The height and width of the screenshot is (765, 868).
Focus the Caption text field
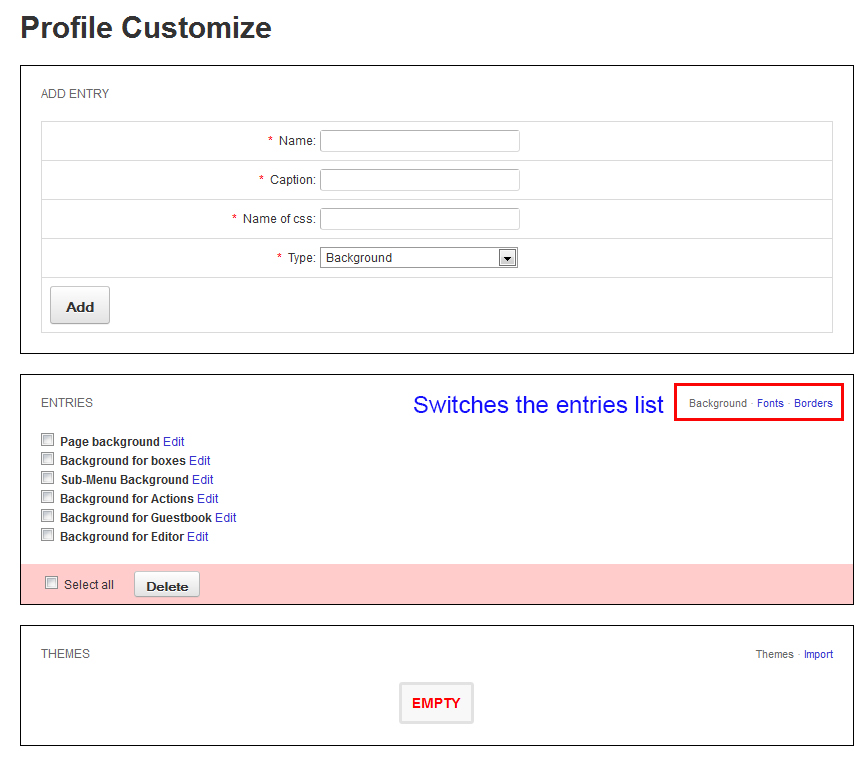419,180
